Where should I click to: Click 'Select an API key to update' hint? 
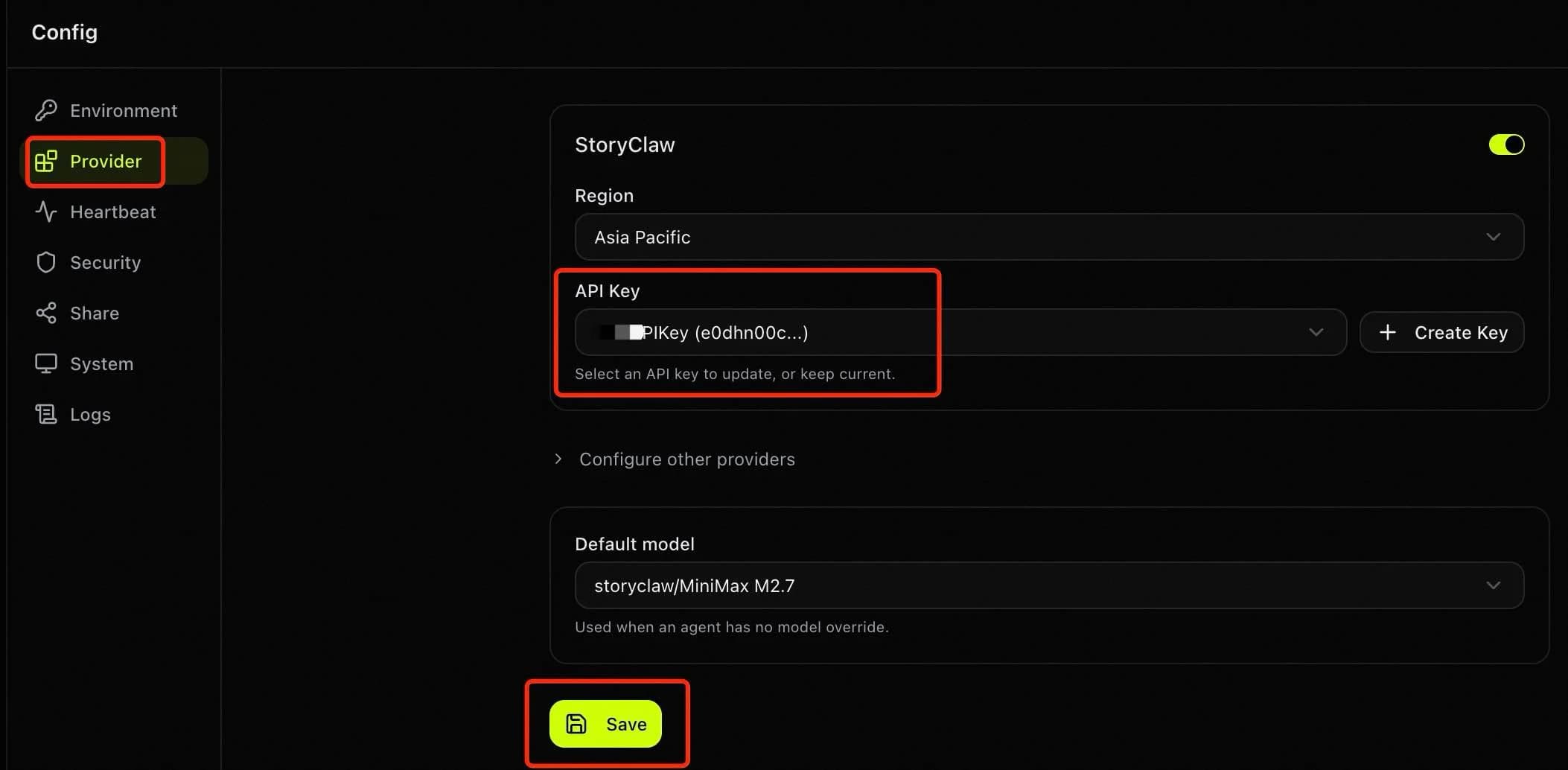tap(735, 374)
